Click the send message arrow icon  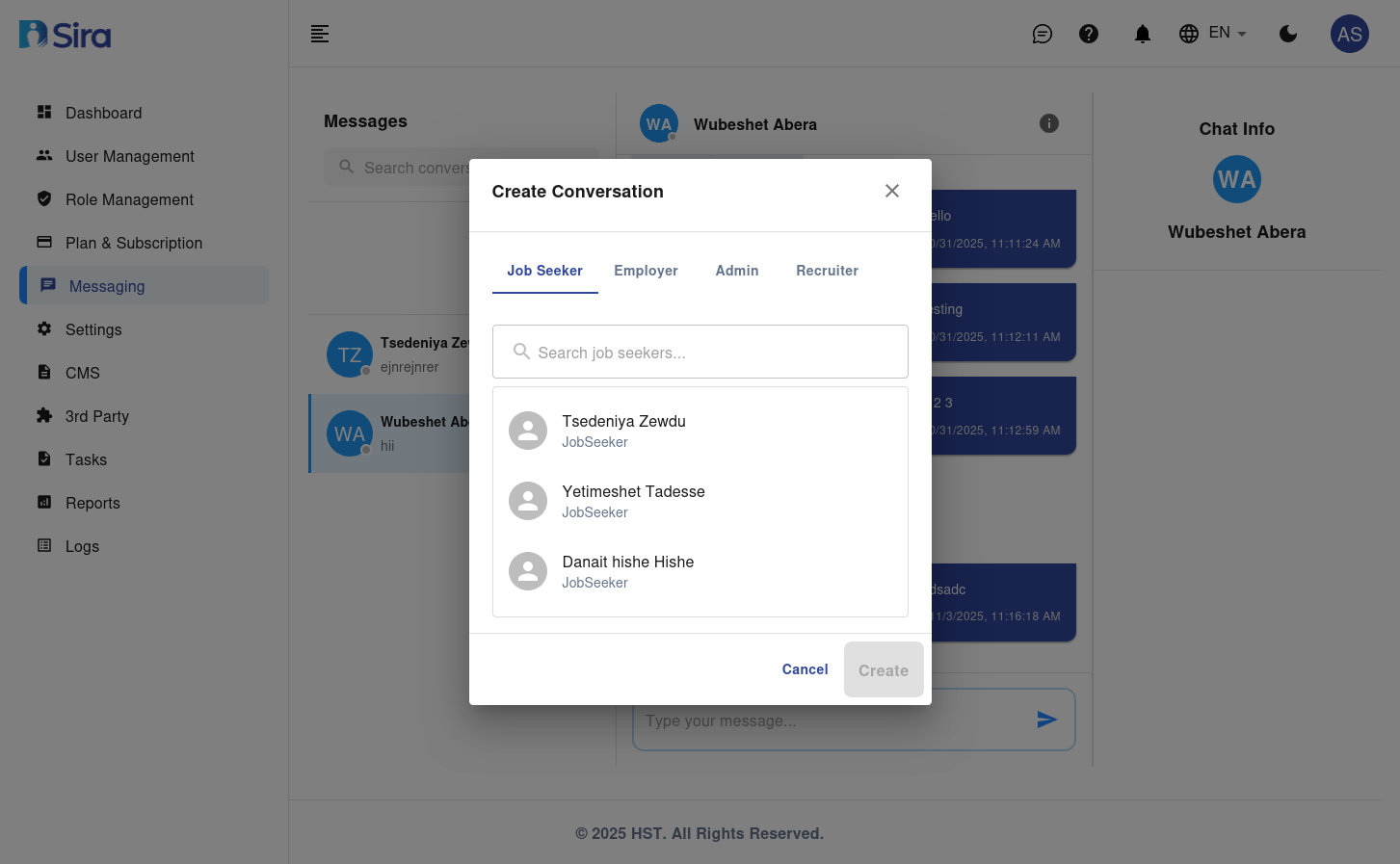coord(1046,720)
